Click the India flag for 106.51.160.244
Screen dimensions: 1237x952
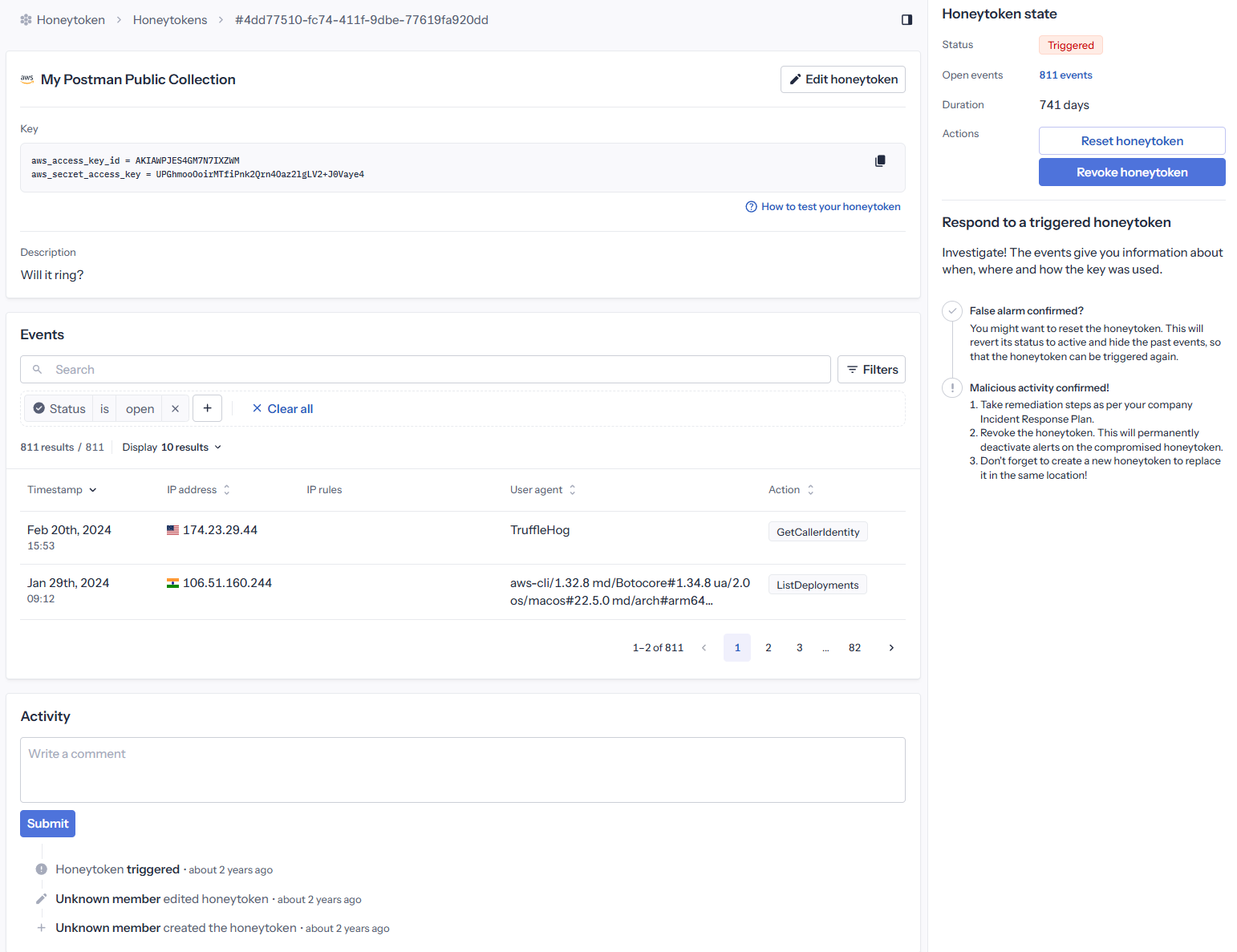(172, 583)
